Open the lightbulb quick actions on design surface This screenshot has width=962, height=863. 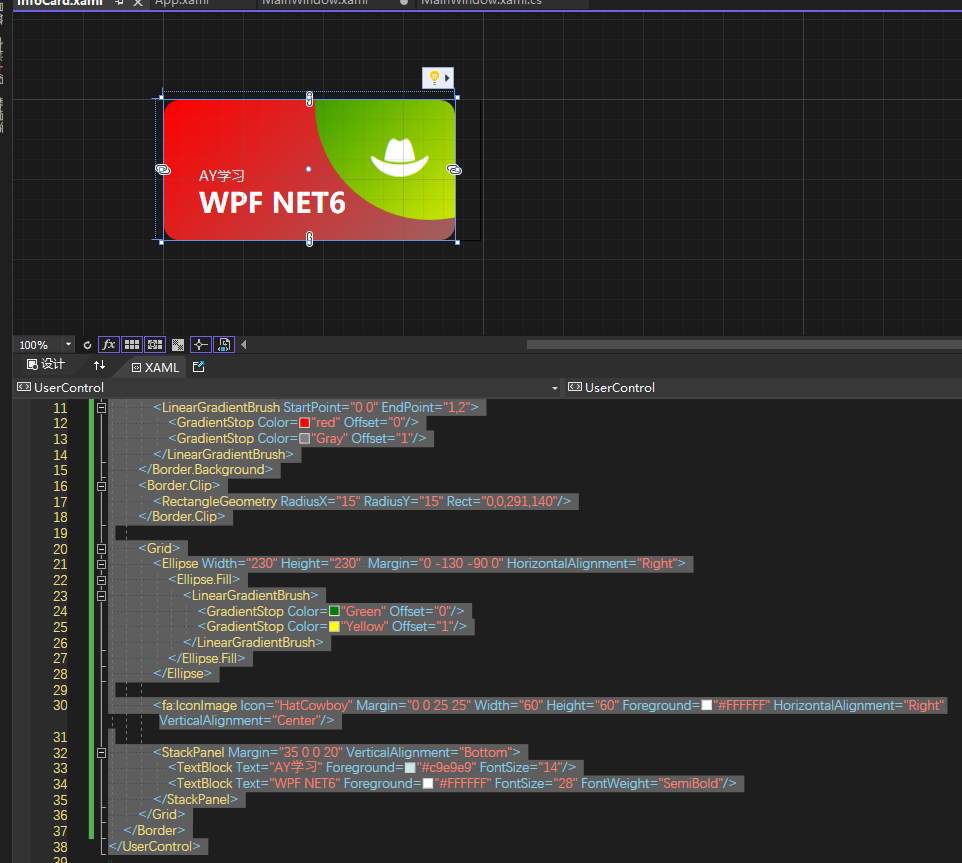pyautogui.click(x=433, y=77)
